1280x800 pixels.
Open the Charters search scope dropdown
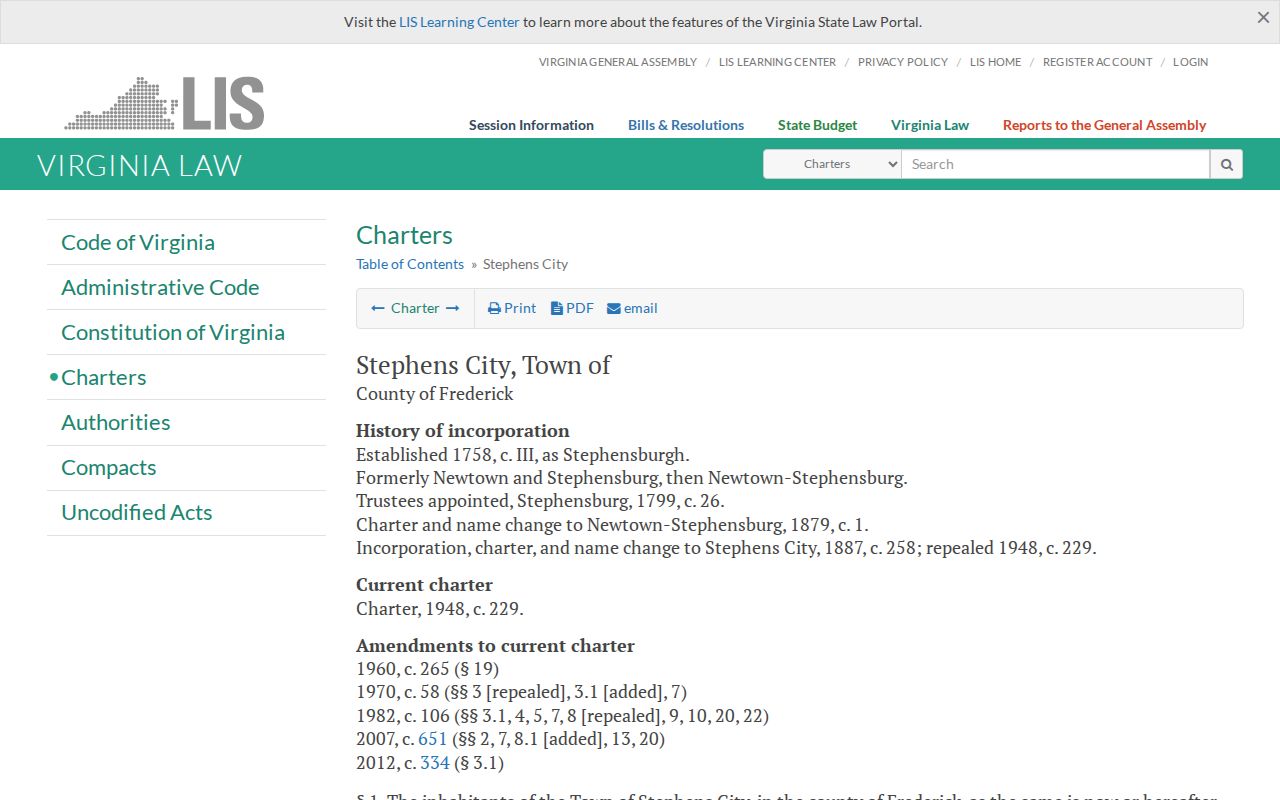tap(832, 164)
